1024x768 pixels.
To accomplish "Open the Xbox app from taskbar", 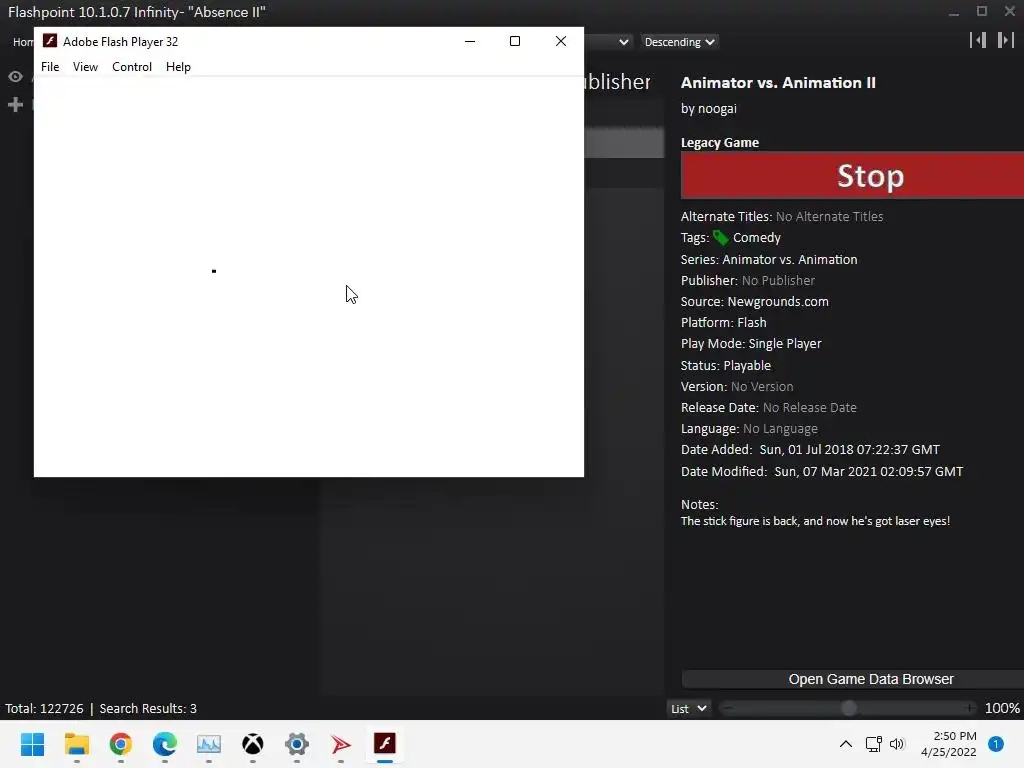I will 253,744.
